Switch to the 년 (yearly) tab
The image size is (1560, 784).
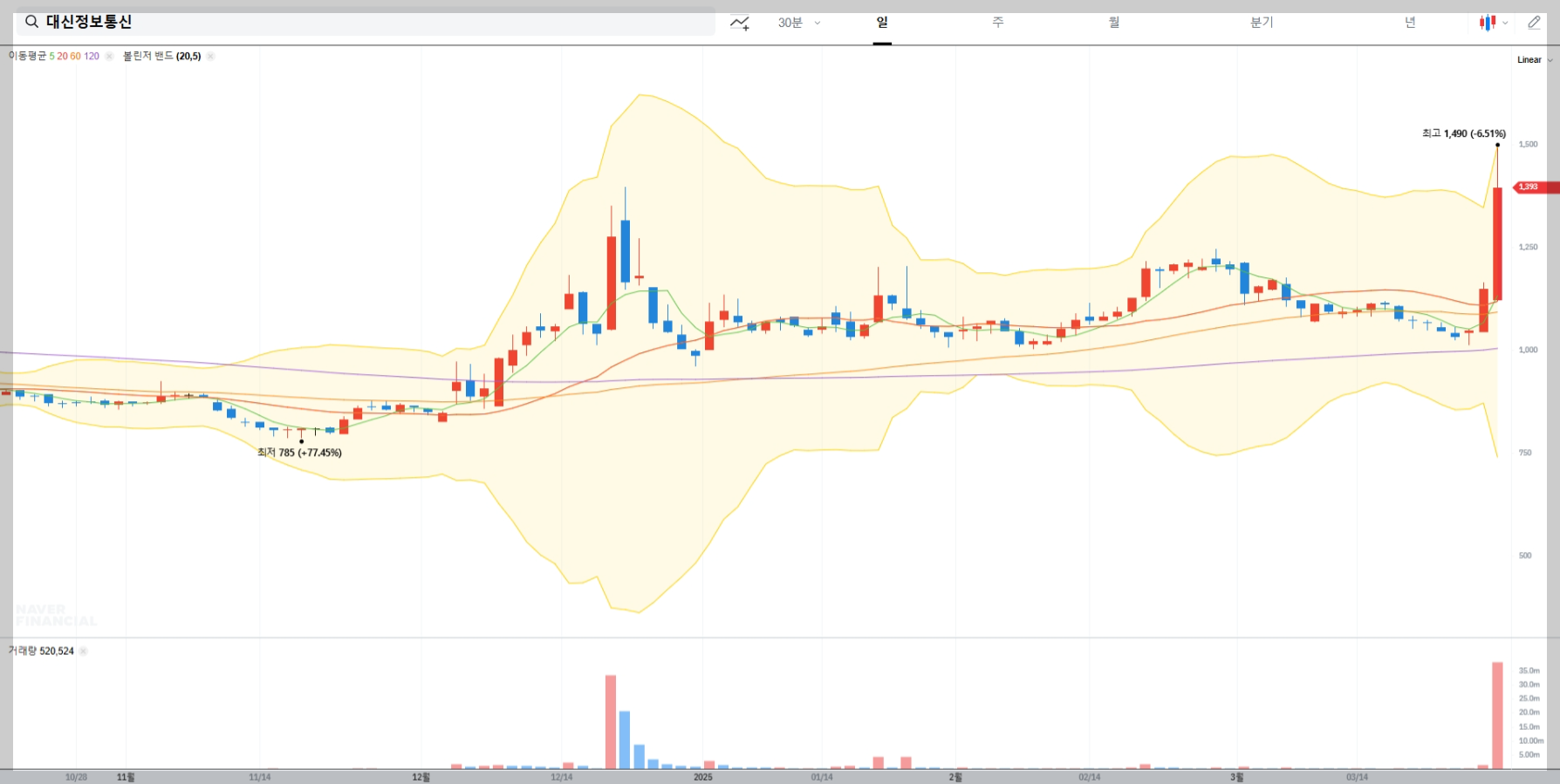click(x=1410, y=23)
